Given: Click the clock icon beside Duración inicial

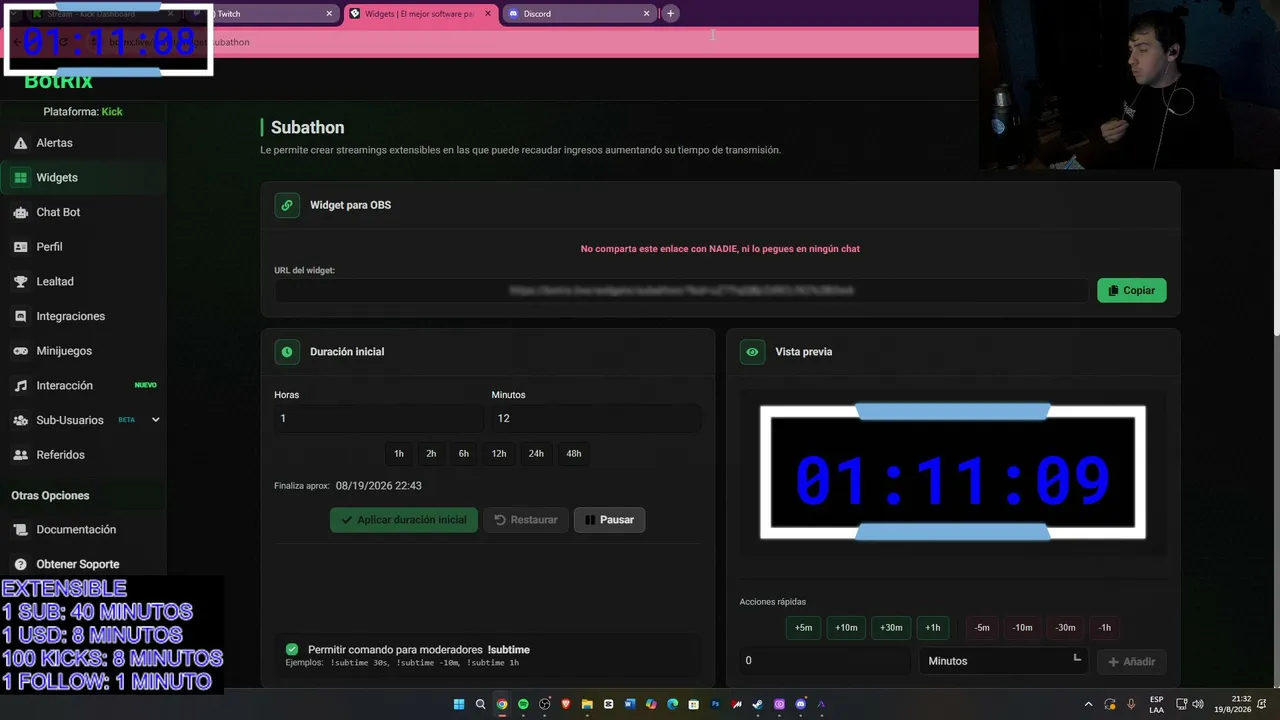Looking at the screenshot, I should pos(287,352).
